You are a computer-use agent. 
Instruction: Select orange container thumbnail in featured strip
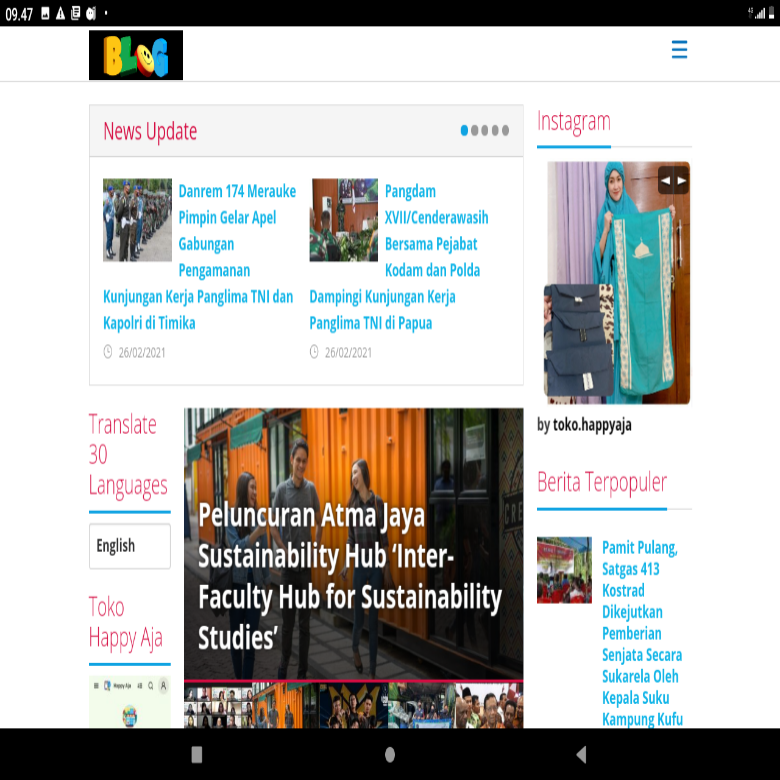pos(286,706)
